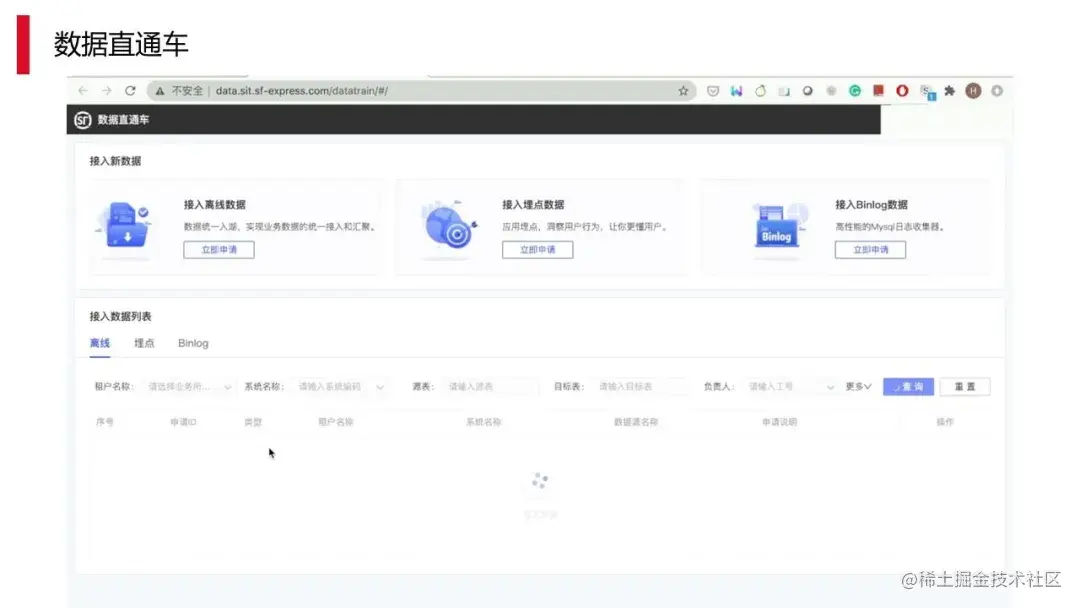Bookmark page with star icon
Screen dimensions: 1080x608
pyautogui.click(x=683, y=91)
